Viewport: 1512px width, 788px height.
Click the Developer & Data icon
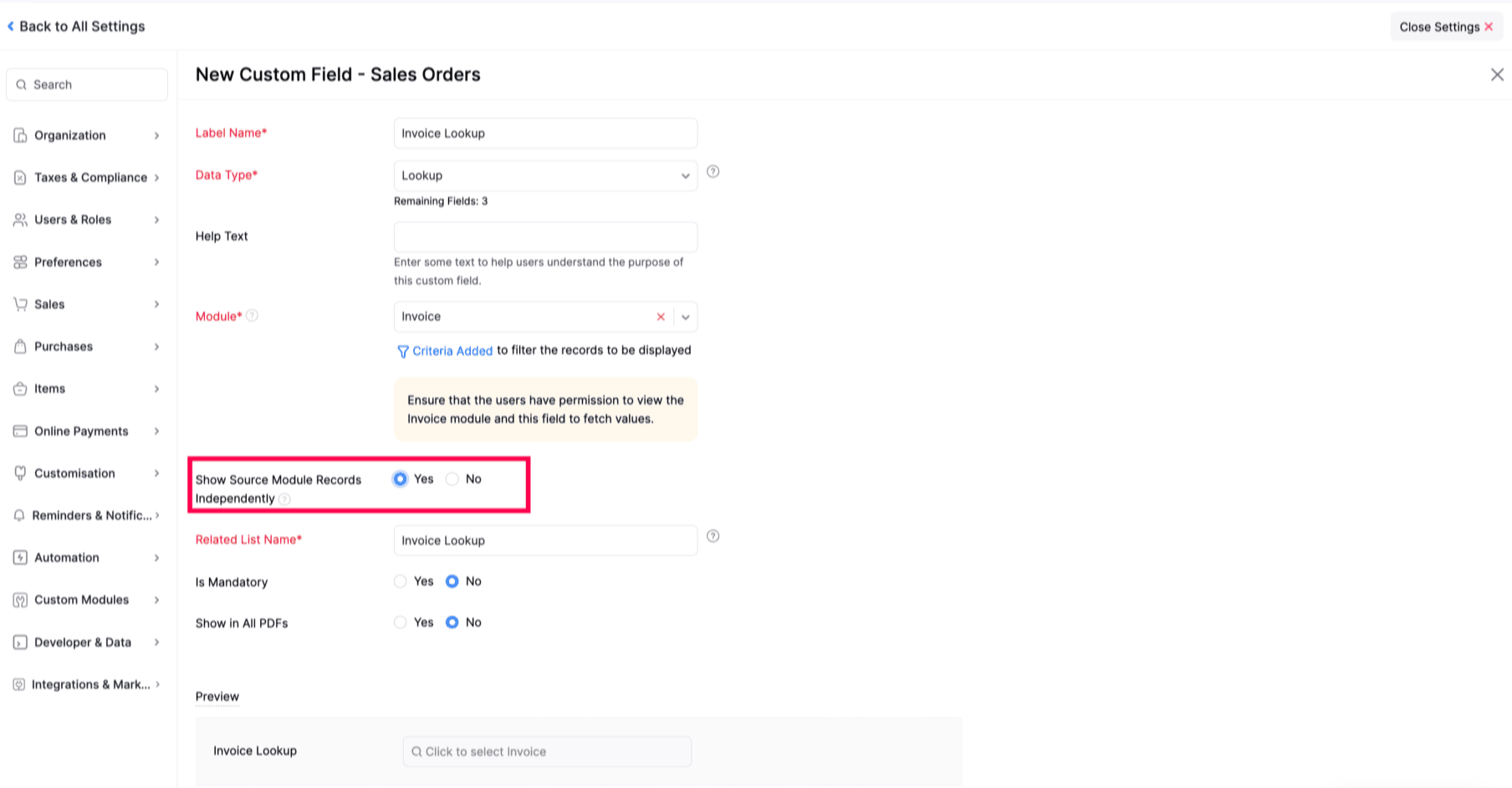(20, 642)
